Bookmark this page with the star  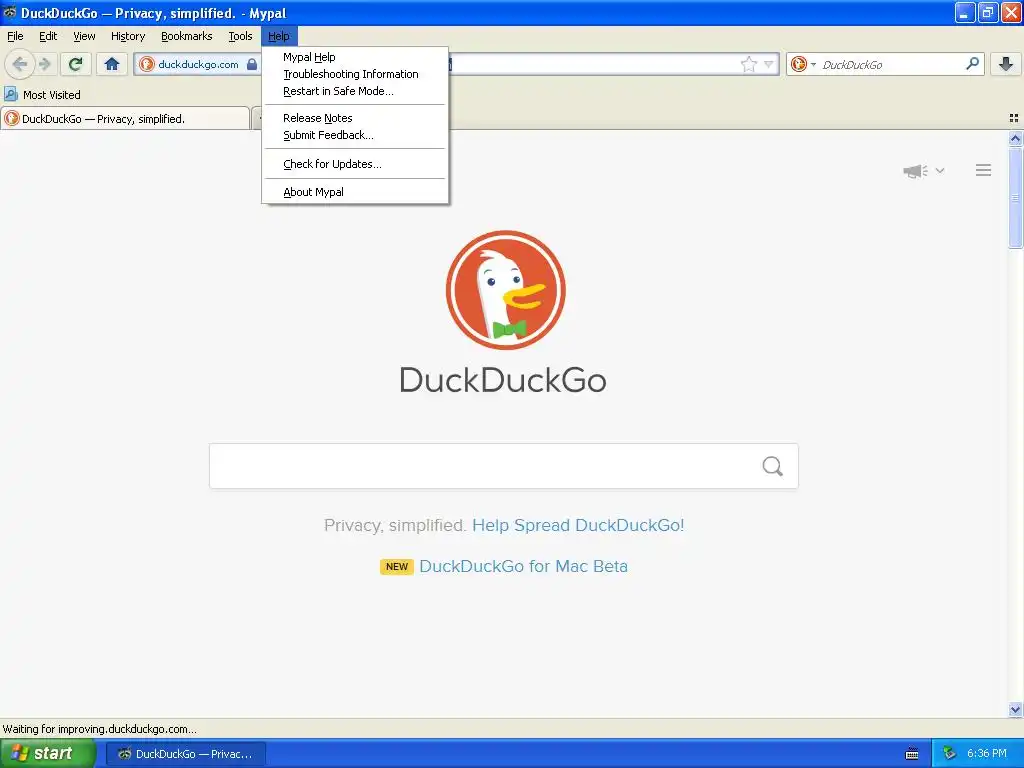pyautogui.click(x=748, y=64)
